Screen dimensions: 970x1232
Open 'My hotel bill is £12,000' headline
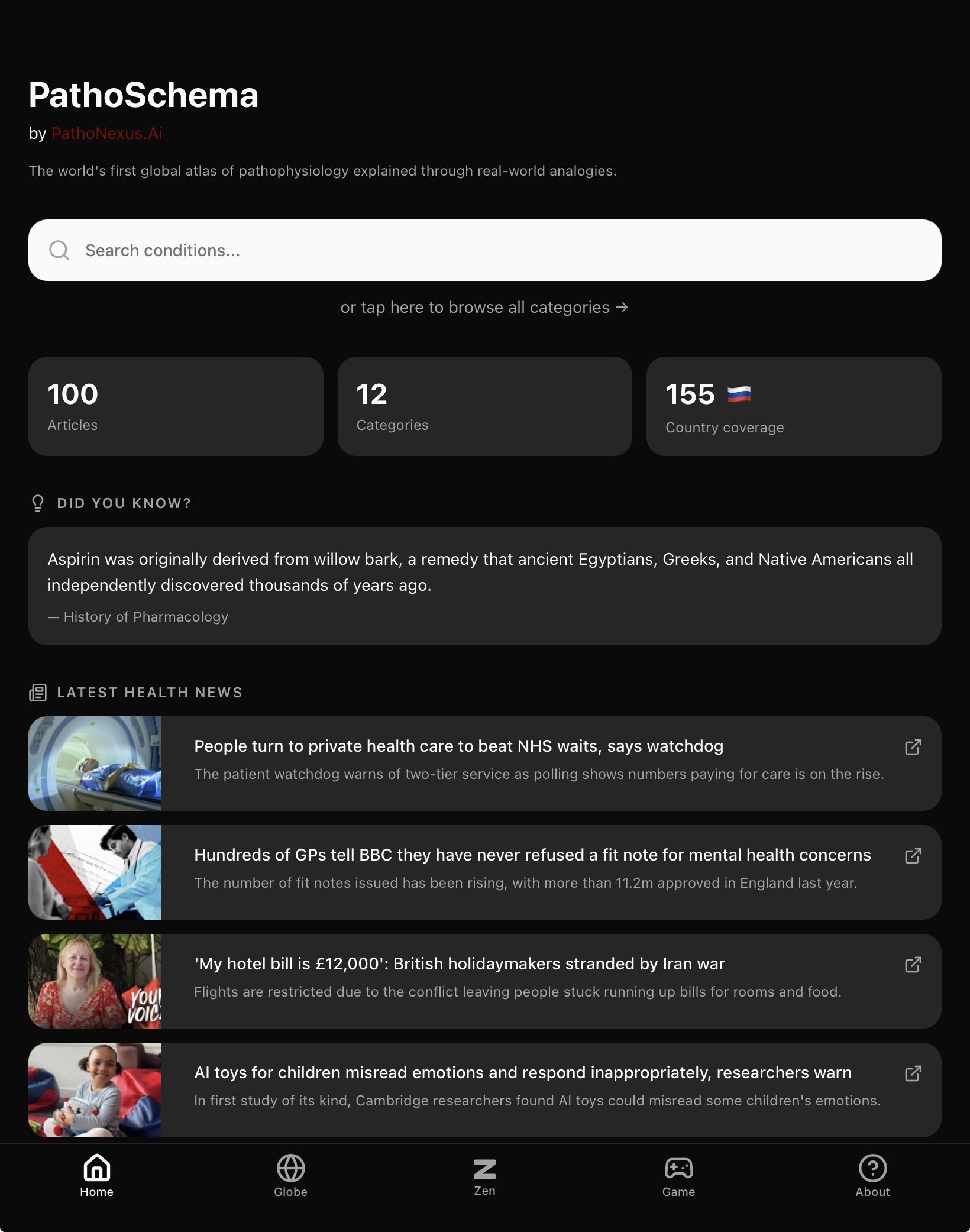460,963
